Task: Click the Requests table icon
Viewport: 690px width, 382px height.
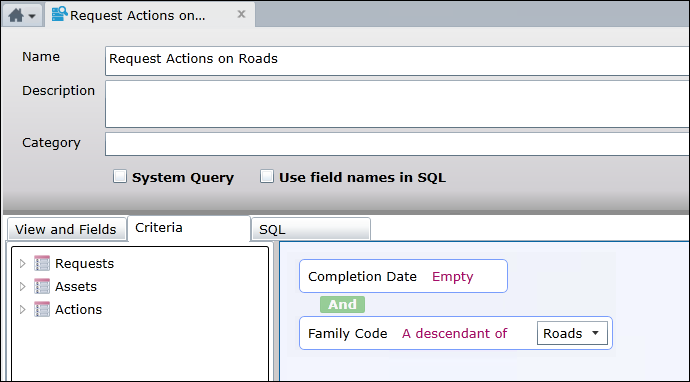Action: pos(42,263)
